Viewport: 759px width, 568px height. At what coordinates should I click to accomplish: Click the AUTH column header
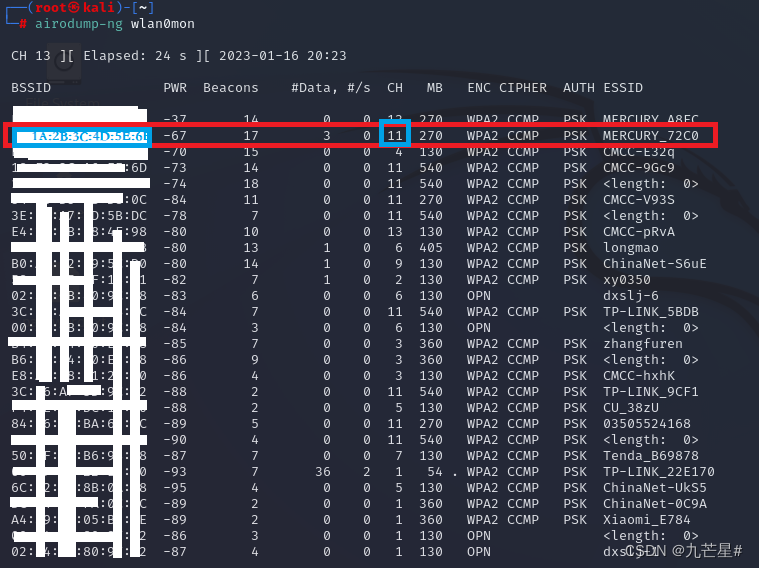coord(578,88)
